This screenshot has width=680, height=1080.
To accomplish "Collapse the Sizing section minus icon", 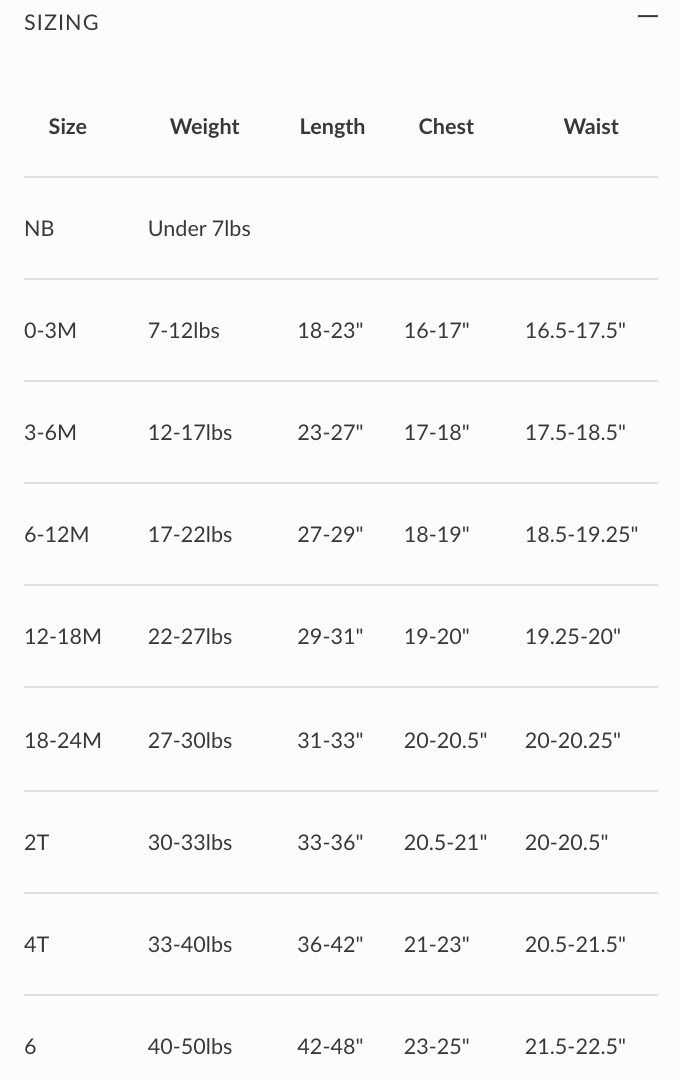I will 648,17.
